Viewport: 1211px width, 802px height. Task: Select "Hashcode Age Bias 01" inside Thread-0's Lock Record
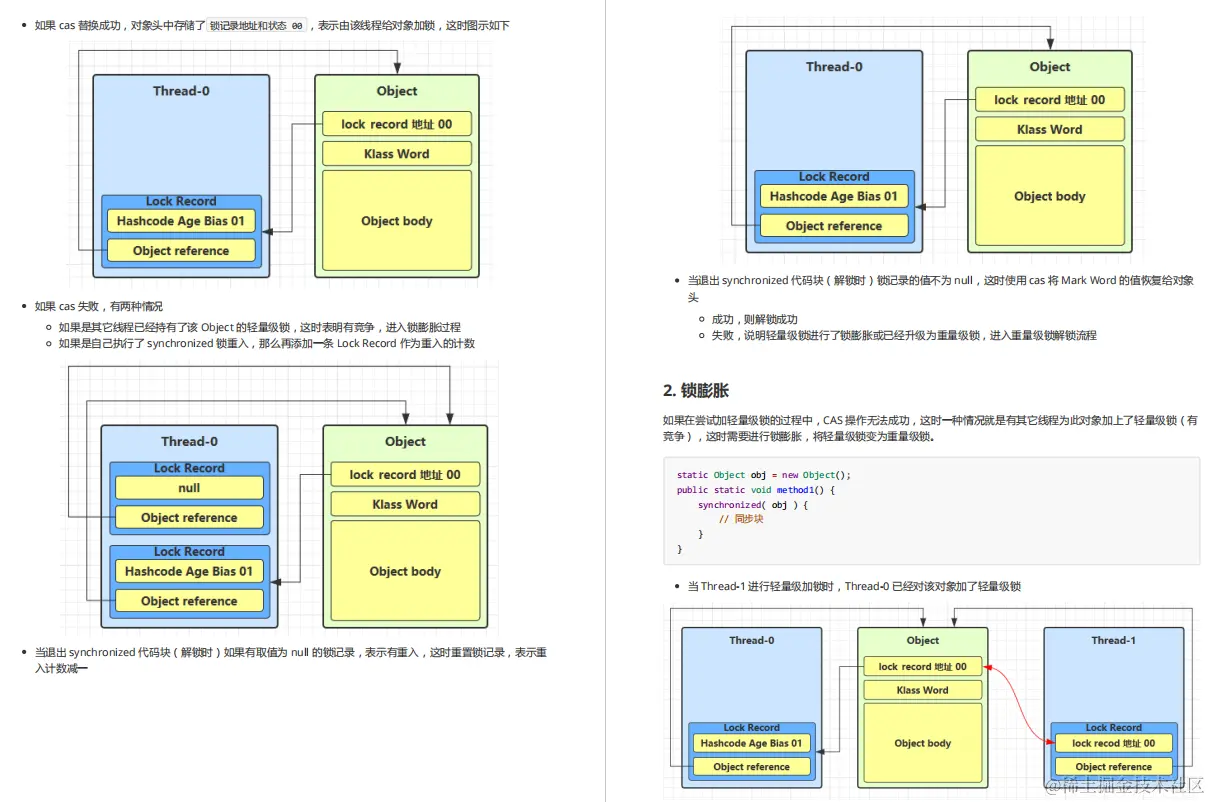pos(181,220)
